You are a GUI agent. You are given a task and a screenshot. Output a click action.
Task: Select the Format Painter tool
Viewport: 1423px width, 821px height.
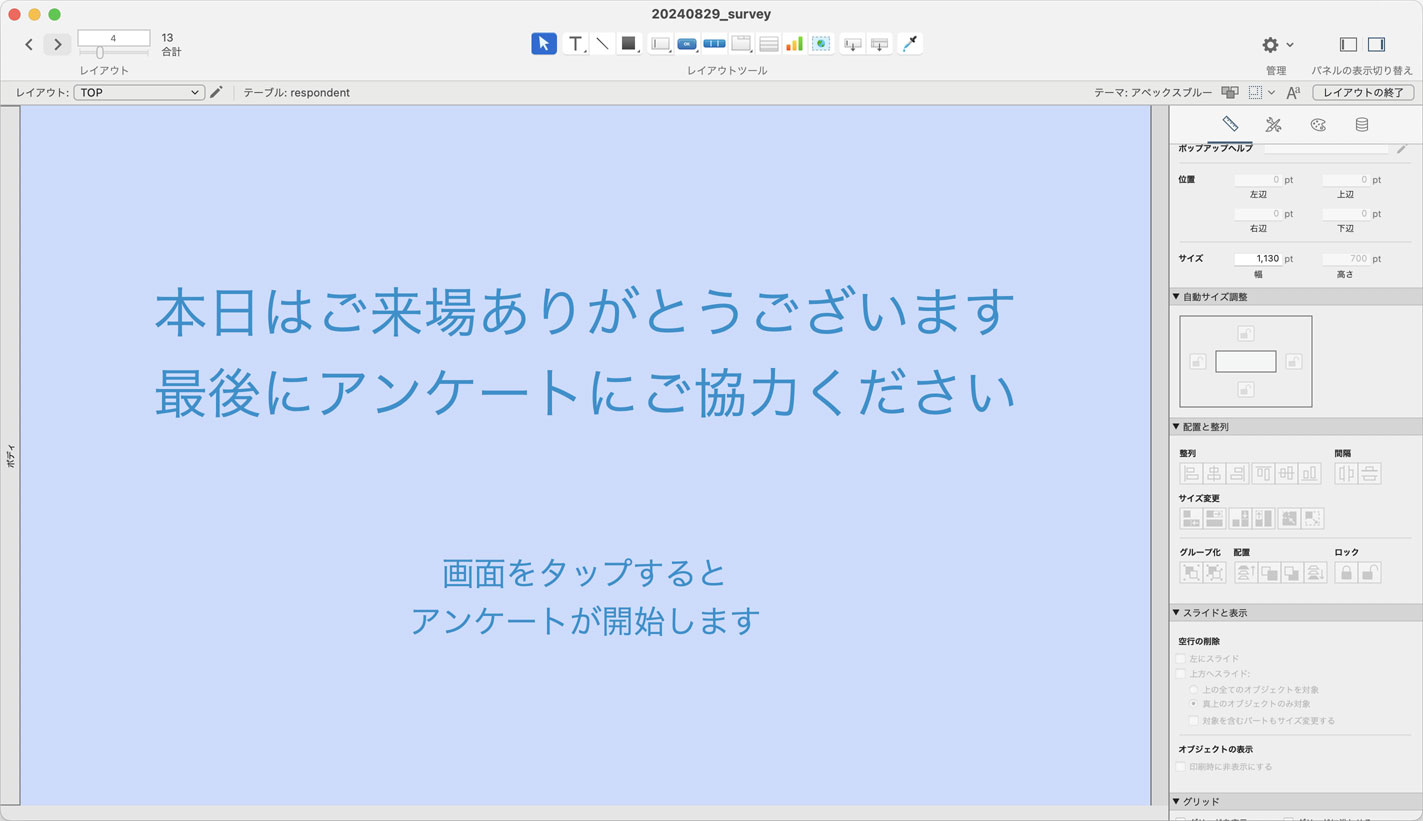point(910,44)
